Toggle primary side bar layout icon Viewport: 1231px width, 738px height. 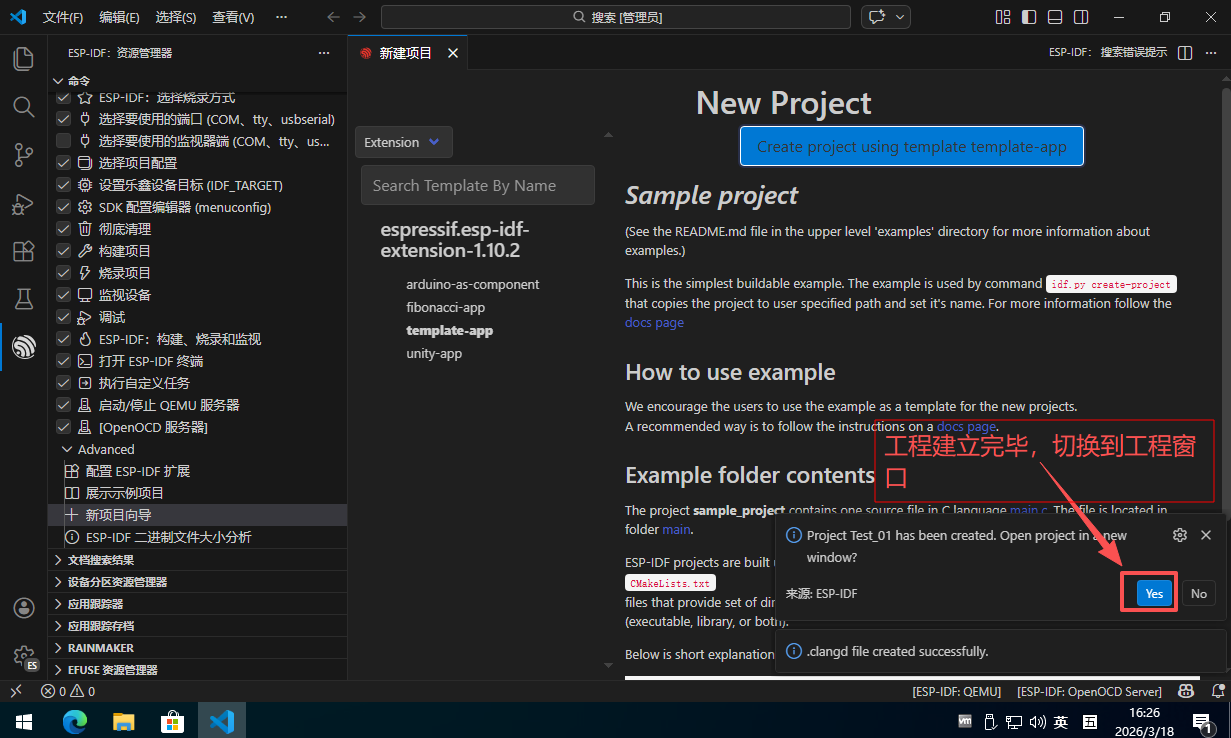[x=1029, y=17]
